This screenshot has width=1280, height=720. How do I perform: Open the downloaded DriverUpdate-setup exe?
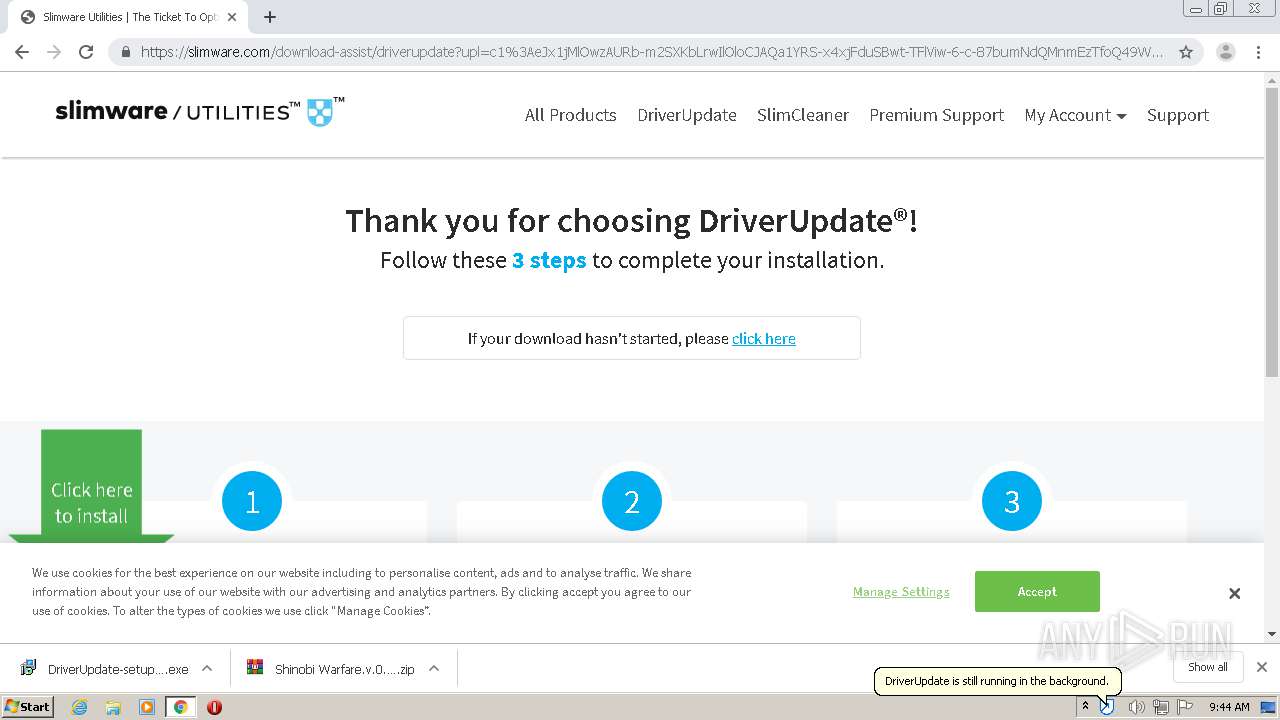(106, 669)
